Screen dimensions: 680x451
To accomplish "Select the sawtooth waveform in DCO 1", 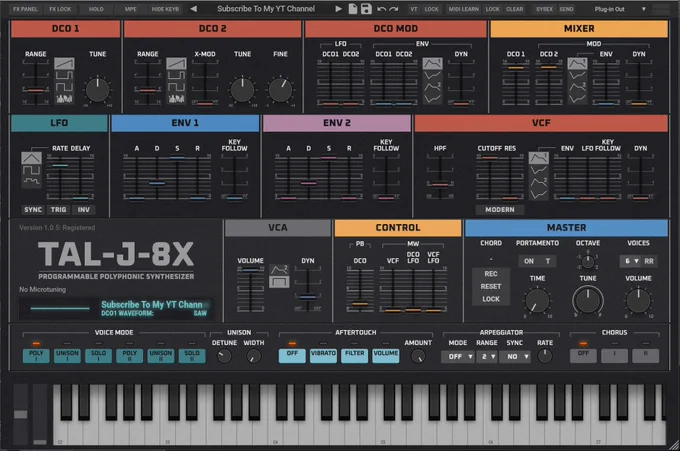I will point(64,64).
